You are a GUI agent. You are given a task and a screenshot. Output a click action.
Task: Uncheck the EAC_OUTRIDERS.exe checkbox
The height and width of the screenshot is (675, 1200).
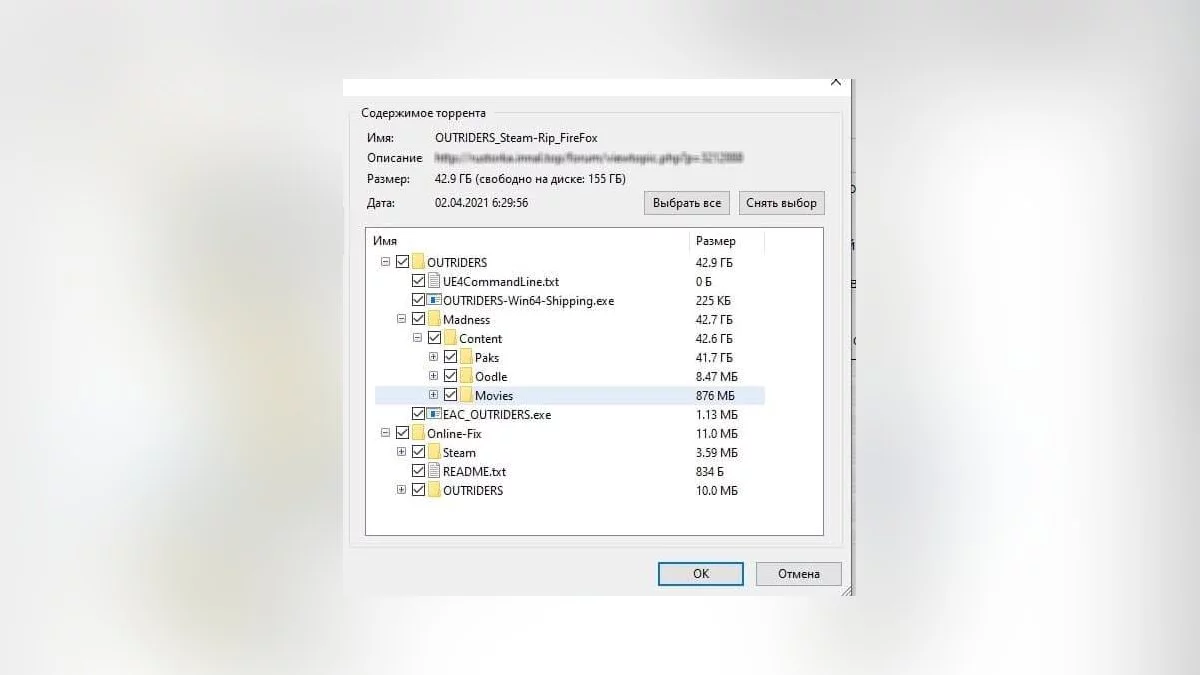click(x=418, y=414)
